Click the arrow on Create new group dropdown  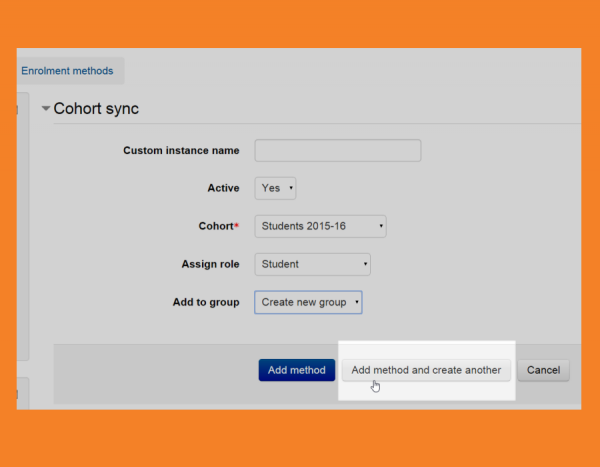[357, 302]
